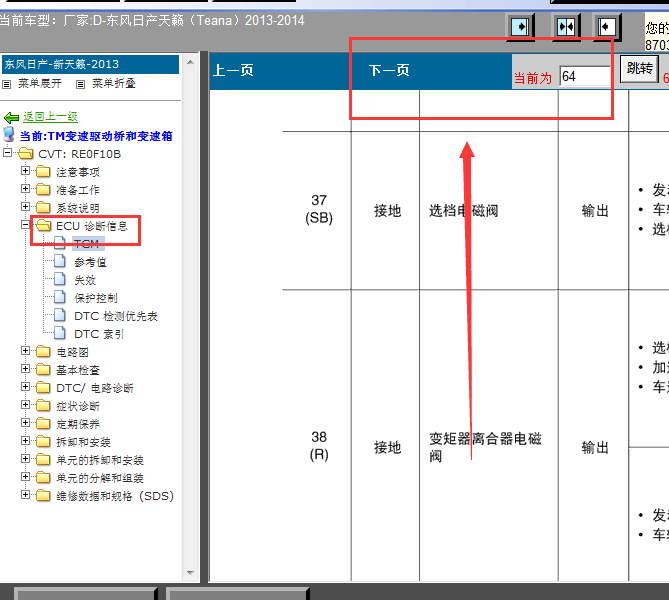The height and width of the screenshot is (600, 669).
Task: Click the third panel layout icon at top right
Action: point(608,27)
